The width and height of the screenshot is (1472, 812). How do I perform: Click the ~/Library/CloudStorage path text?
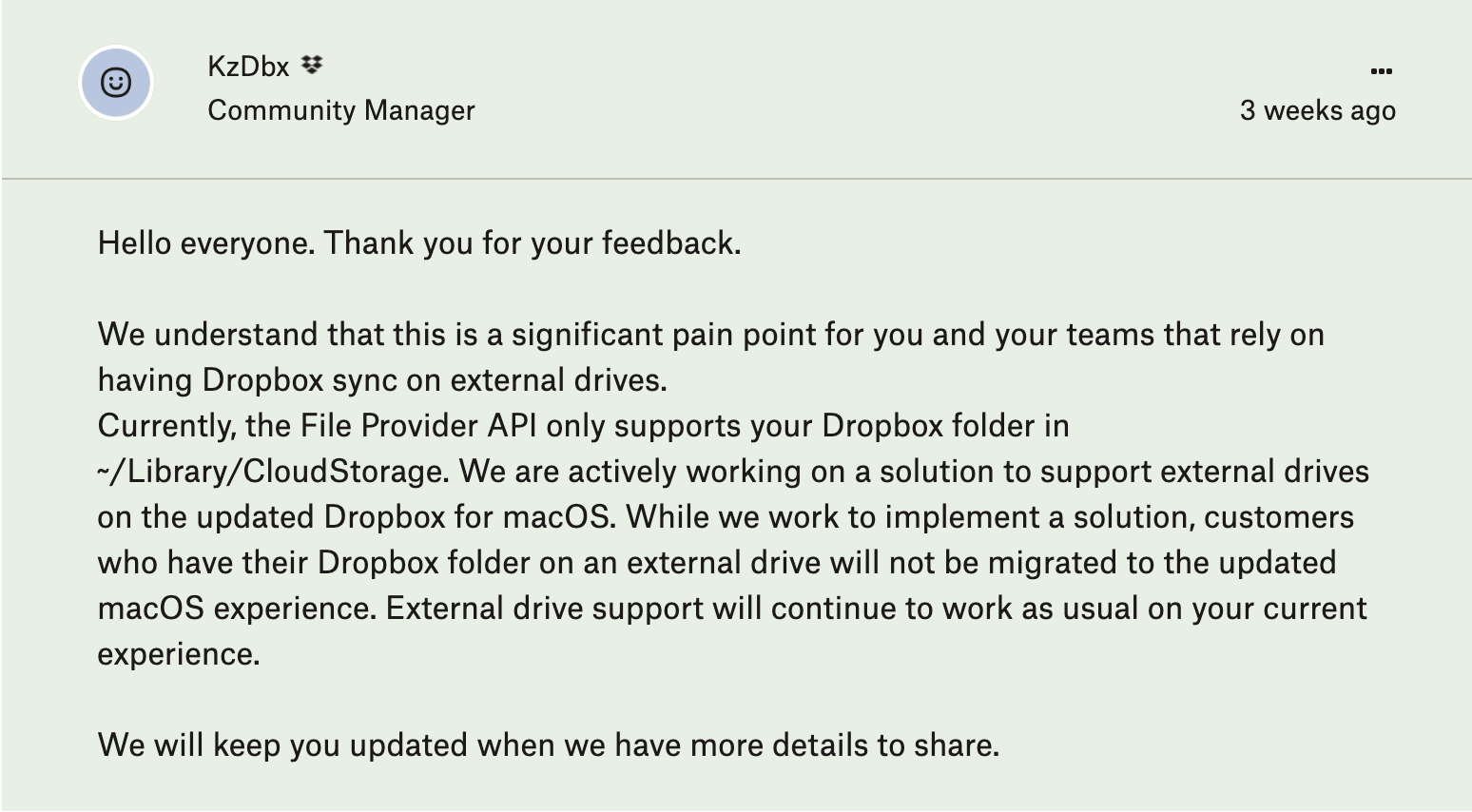pyautogui.click(x=271, y=472)
